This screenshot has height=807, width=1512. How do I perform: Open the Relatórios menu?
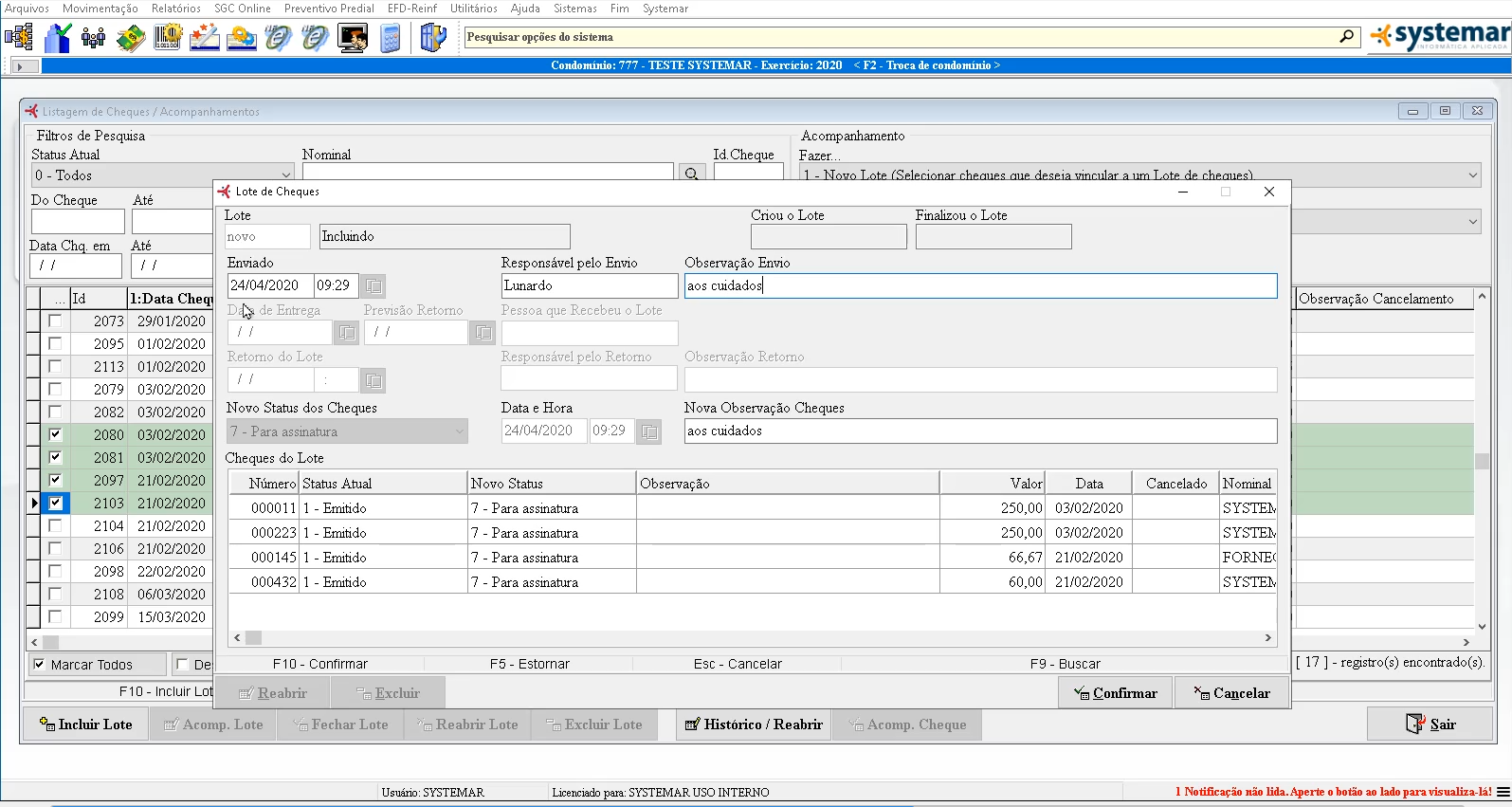pyautogui.click(x=175, y=9)
